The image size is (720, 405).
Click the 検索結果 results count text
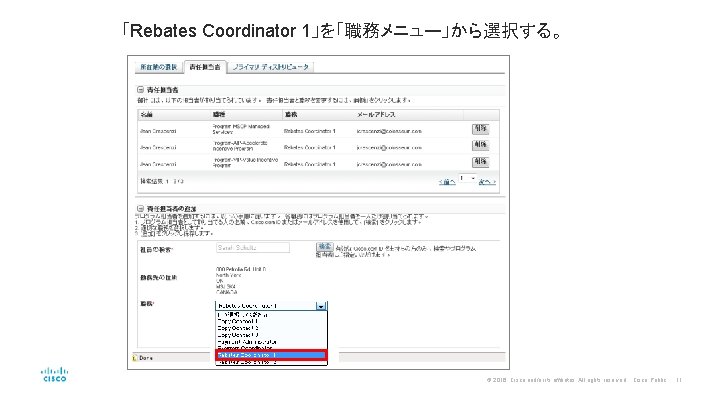coord(162,181)
